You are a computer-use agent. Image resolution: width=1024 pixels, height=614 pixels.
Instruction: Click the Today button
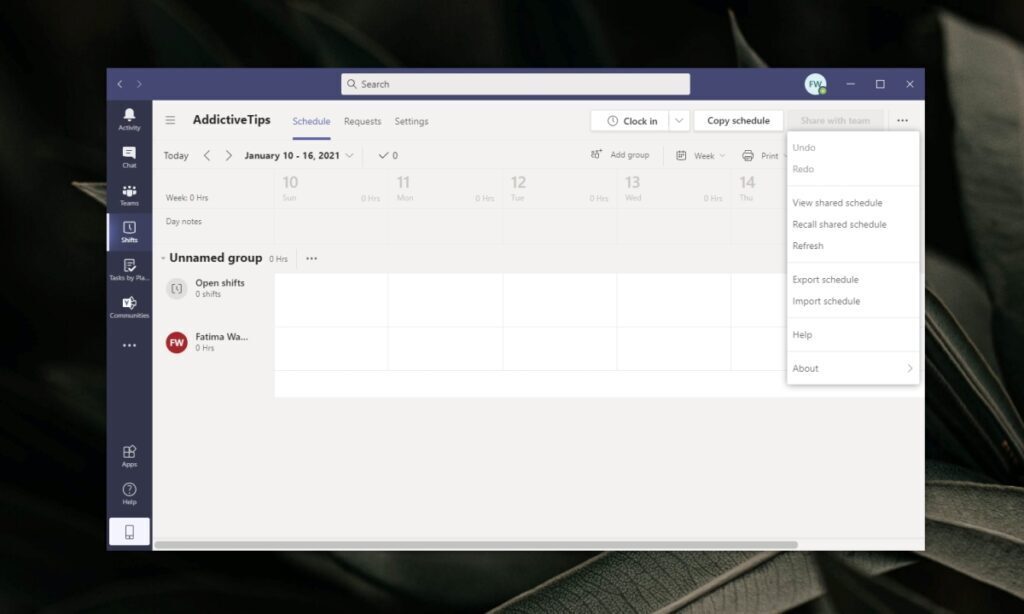(x=175, y=155)
